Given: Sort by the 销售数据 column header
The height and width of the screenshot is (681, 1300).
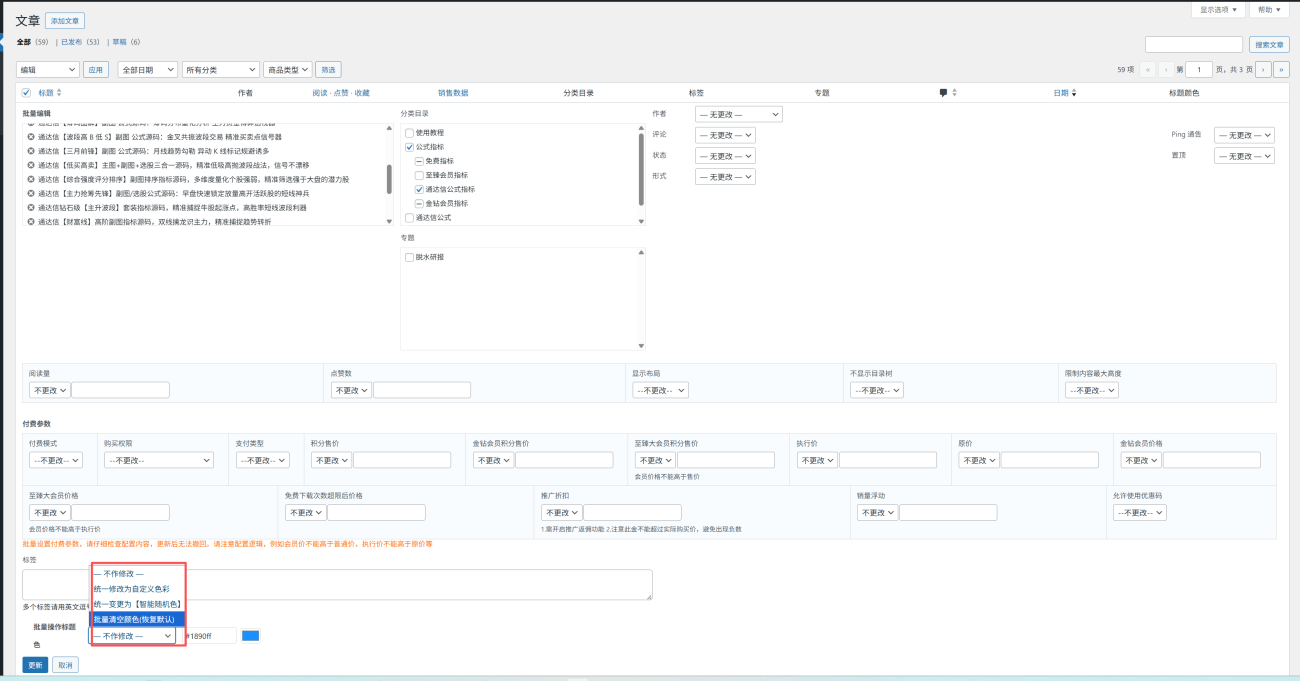Looking at the screenshot, I should [x=453, y=92].
